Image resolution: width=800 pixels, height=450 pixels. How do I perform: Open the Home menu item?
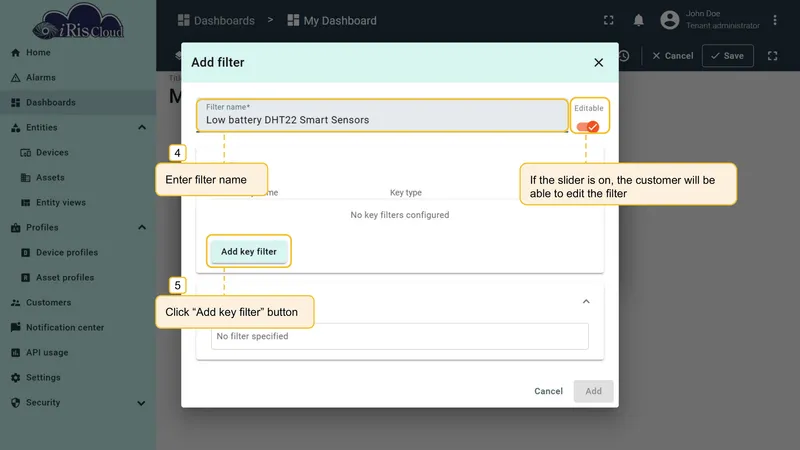tap(78, 53)
